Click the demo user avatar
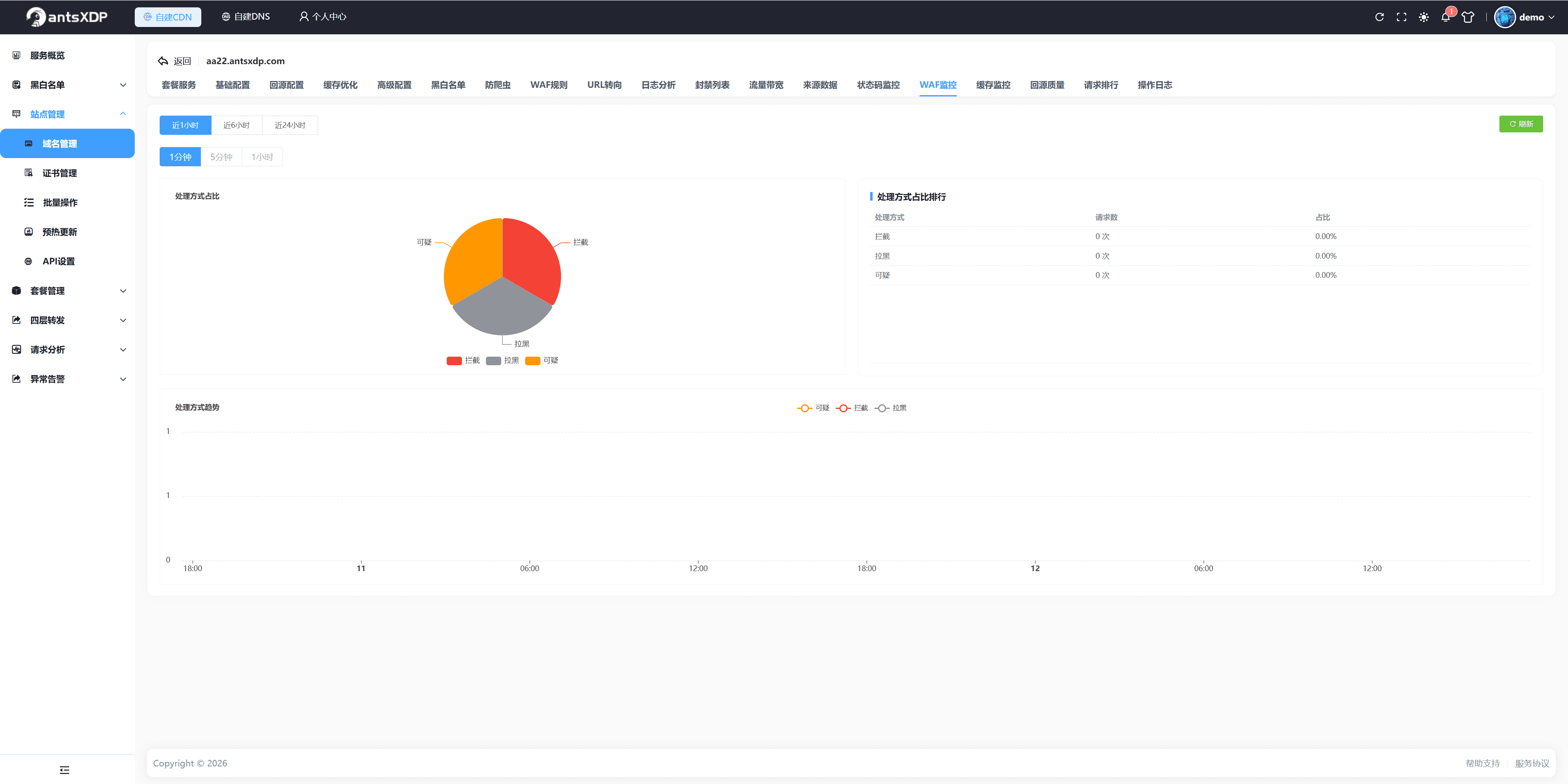Image resolution: width=1568 pixels, height=784 pixels. pyautogui.click(x=1504, y=17)
